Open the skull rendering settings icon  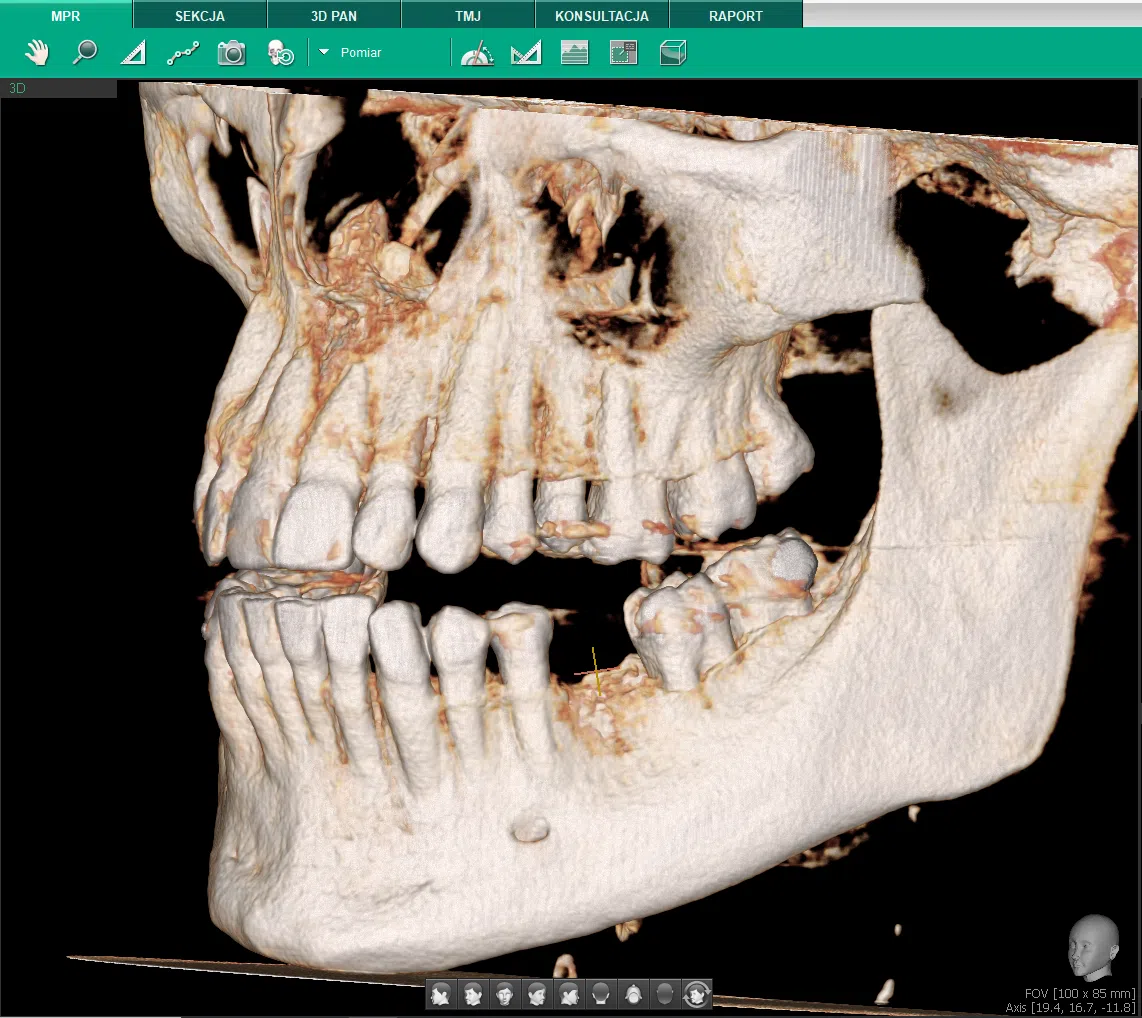point(280,53)
